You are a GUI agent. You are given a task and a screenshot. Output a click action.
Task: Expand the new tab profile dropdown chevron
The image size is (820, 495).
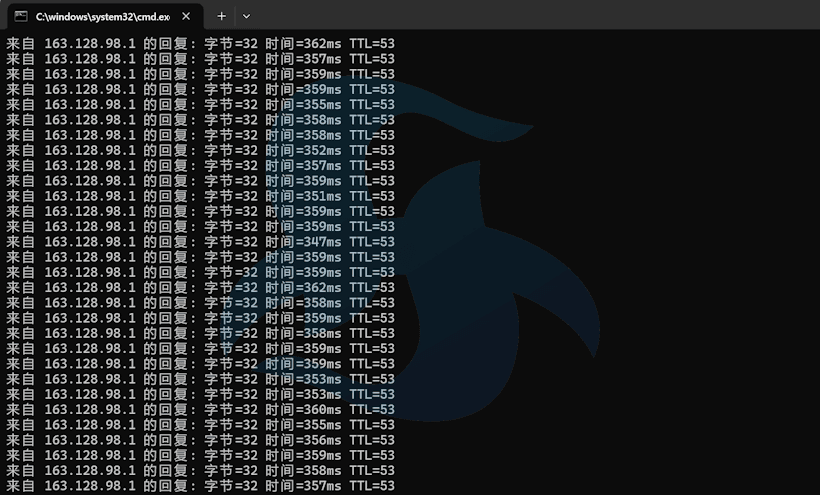point(247,16)
